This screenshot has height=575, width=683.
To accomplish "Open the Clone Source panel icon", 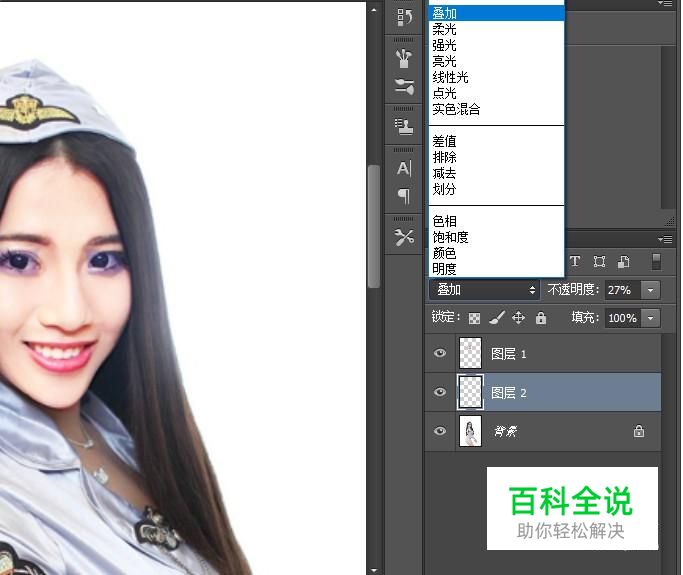I will tap(404, 126).
